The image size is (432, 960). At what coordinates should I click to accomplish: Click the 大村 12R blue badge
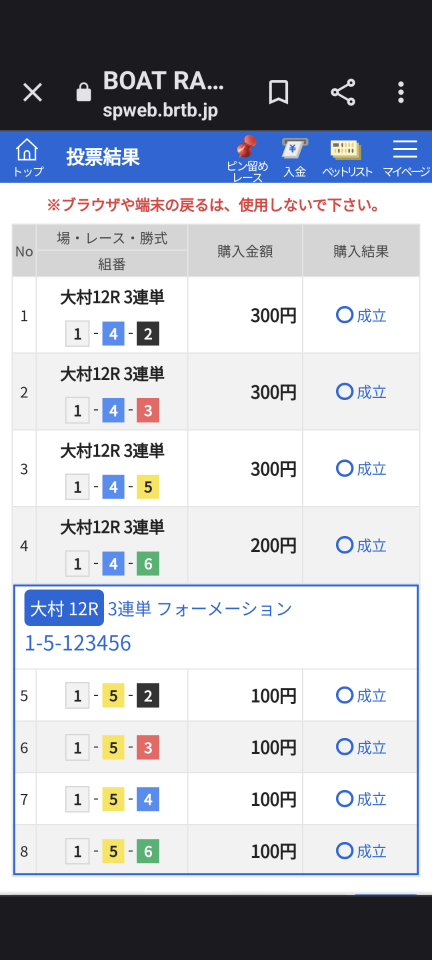pyautogui.click(x=64, y=609)
